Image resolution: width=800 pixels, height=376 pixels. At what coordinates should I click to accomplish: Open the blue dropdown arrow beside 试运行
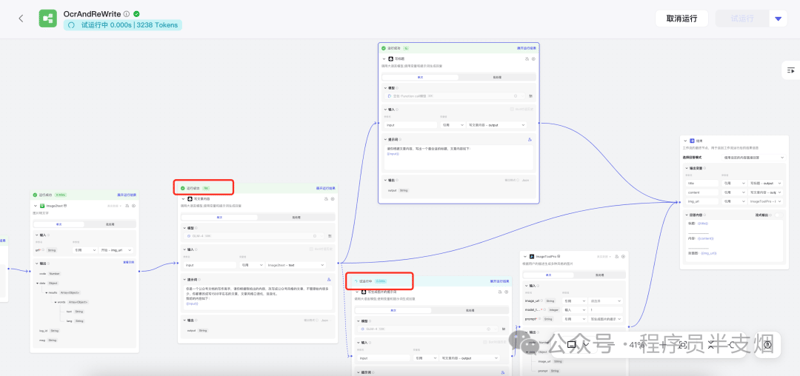tap(778, 19)
